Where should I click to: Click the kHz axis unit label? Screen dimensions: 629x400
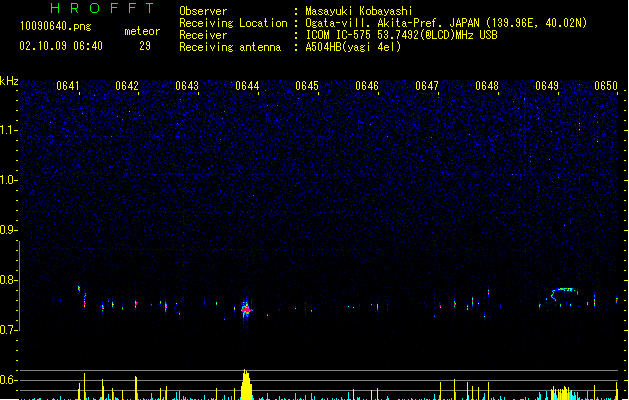point(9,81)
